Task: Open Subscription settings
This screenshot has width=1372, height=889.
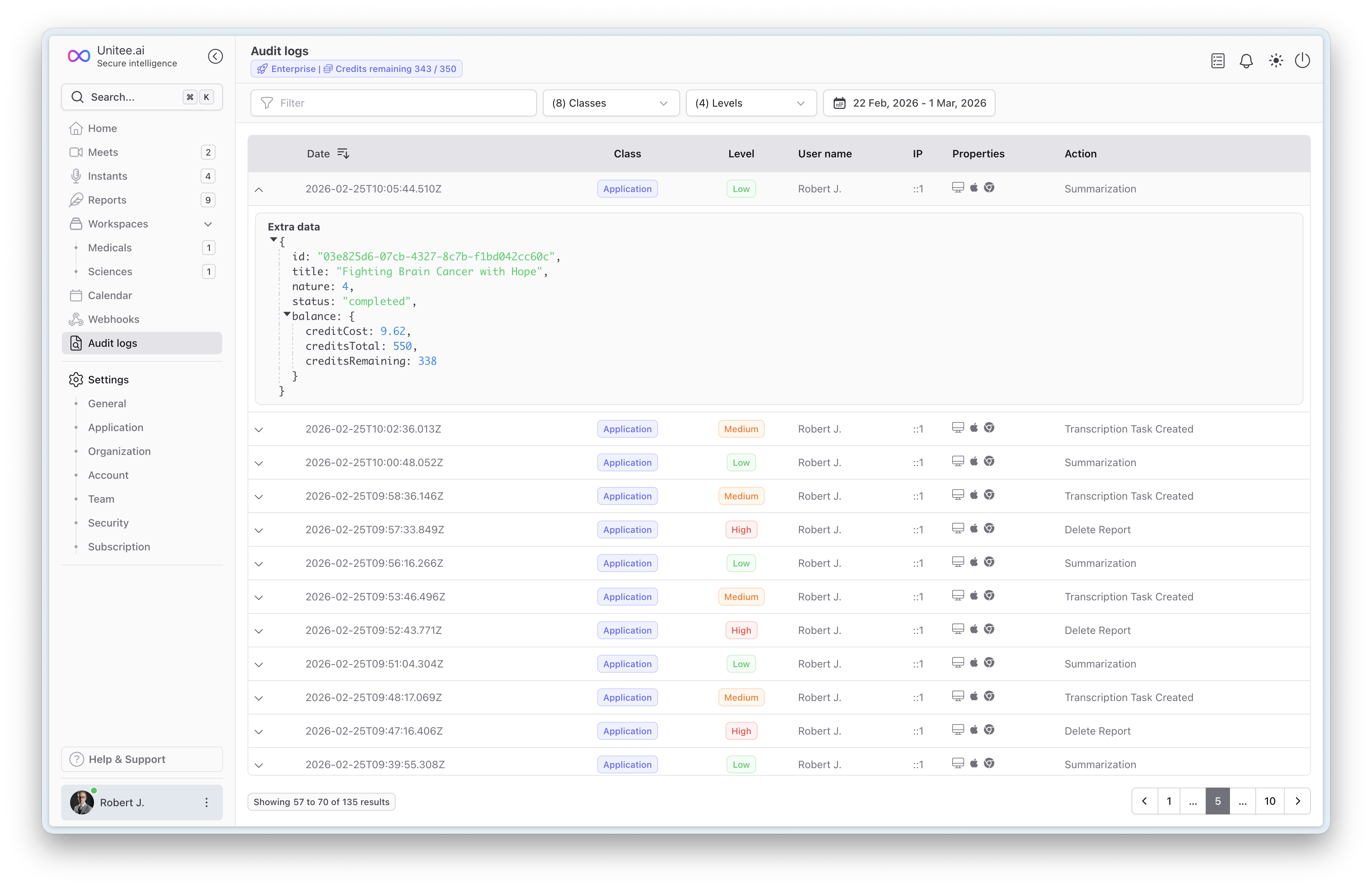Action: click(x=119, y=547)
